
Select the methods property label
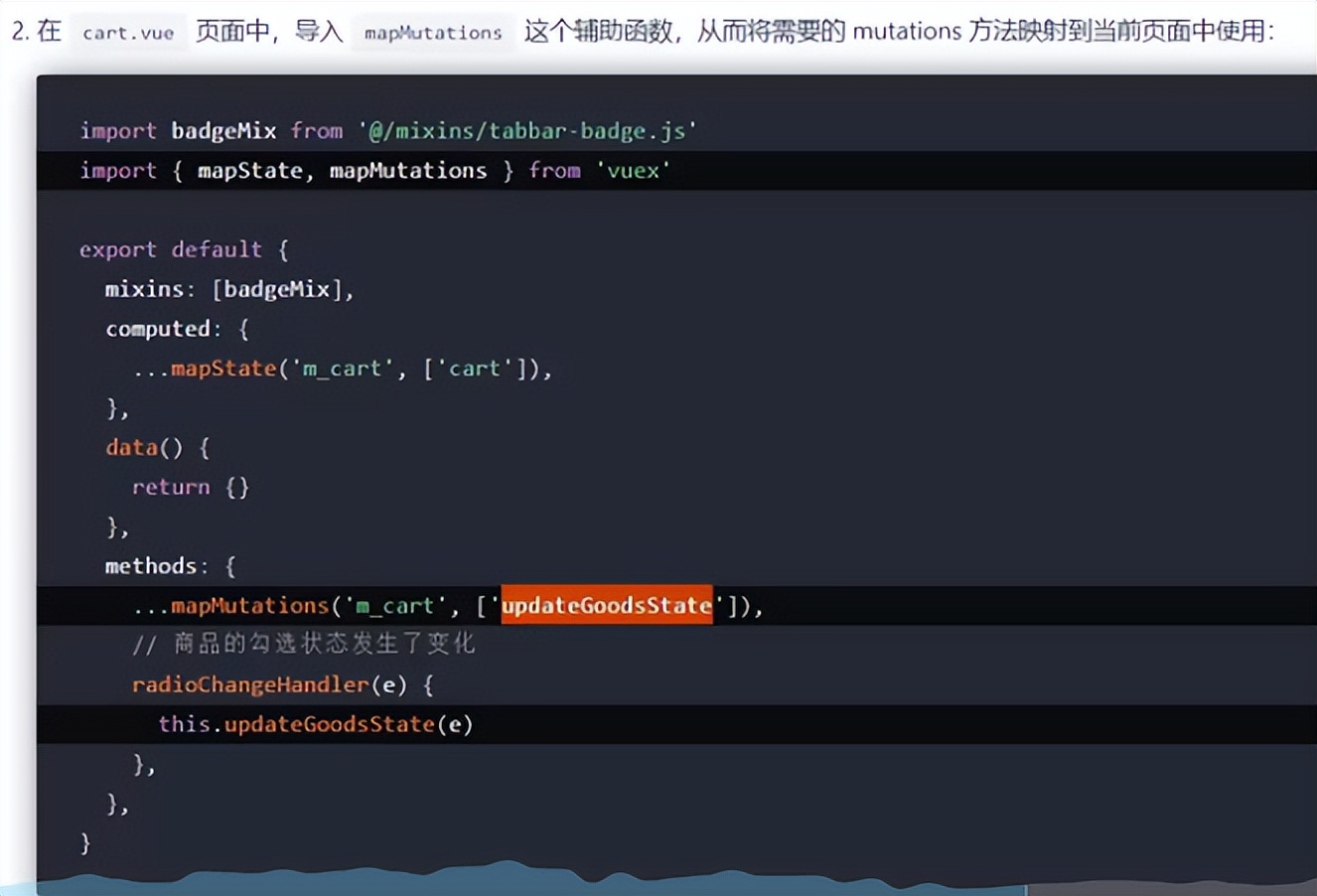[151, 566]
